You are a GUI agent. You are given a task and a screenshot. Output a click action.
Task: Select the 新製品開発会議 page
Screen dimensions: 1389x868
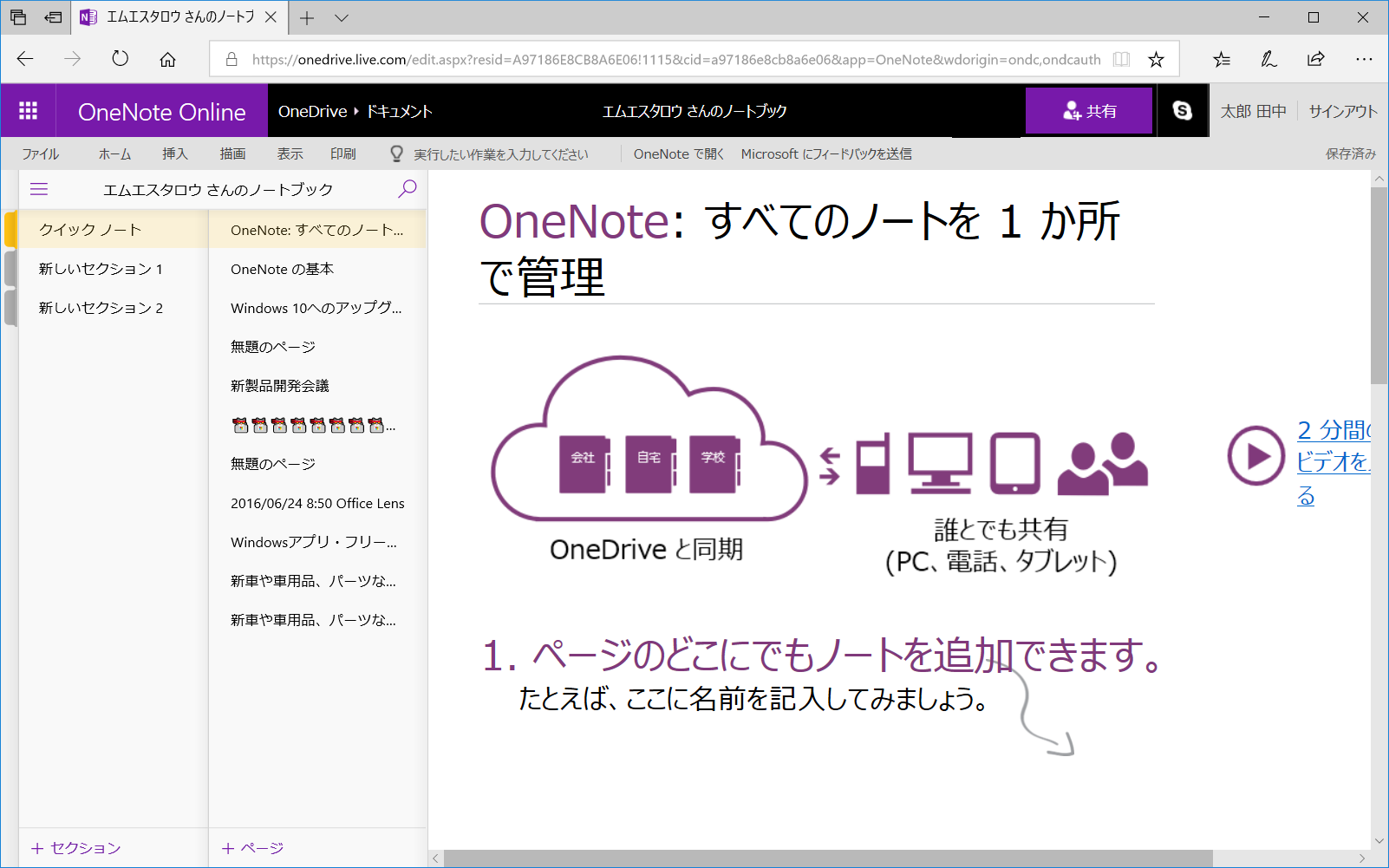(279, 385)
